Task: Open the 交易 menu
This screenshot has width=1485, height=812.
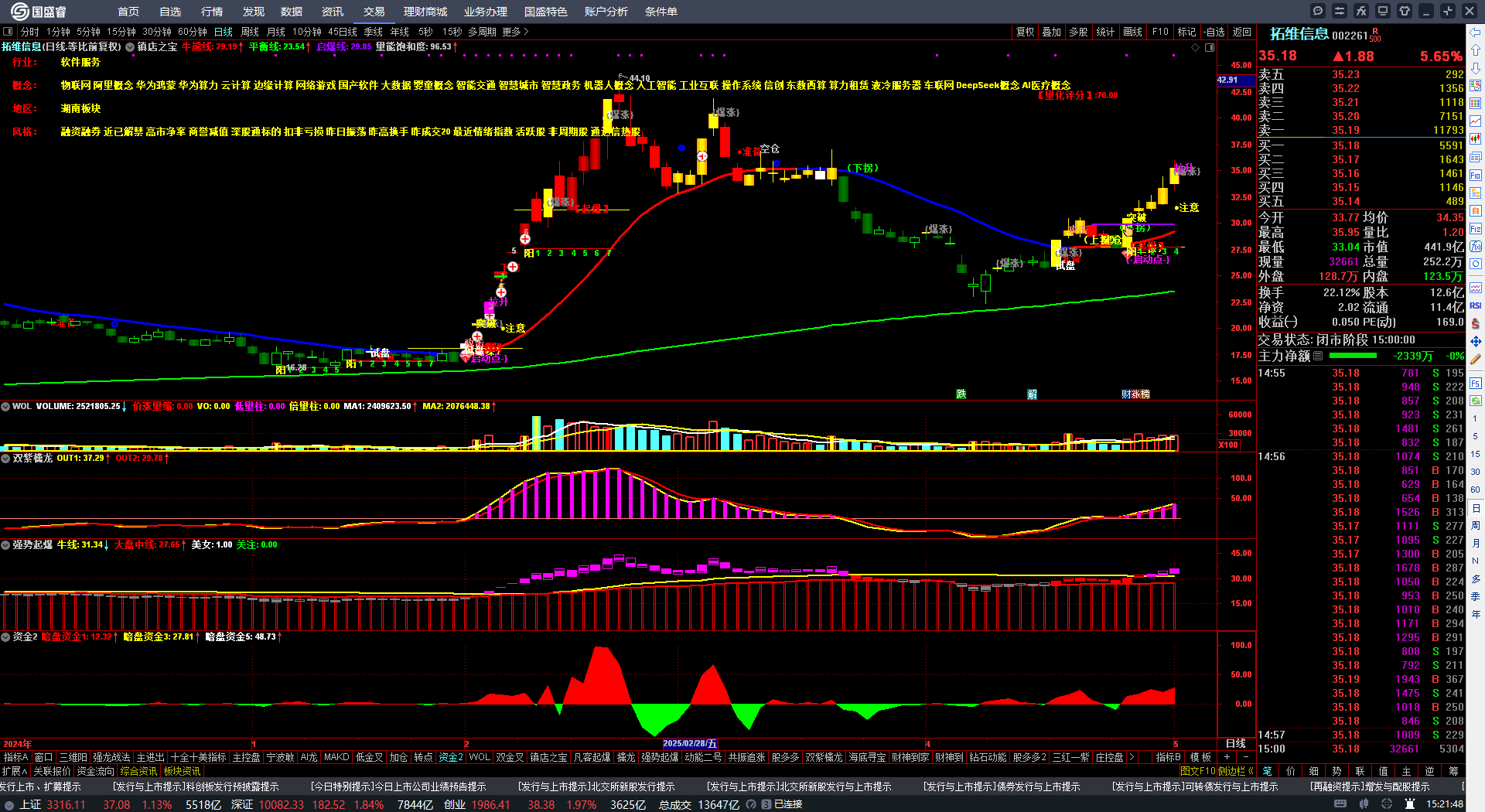Action: (x=374, y=12)
